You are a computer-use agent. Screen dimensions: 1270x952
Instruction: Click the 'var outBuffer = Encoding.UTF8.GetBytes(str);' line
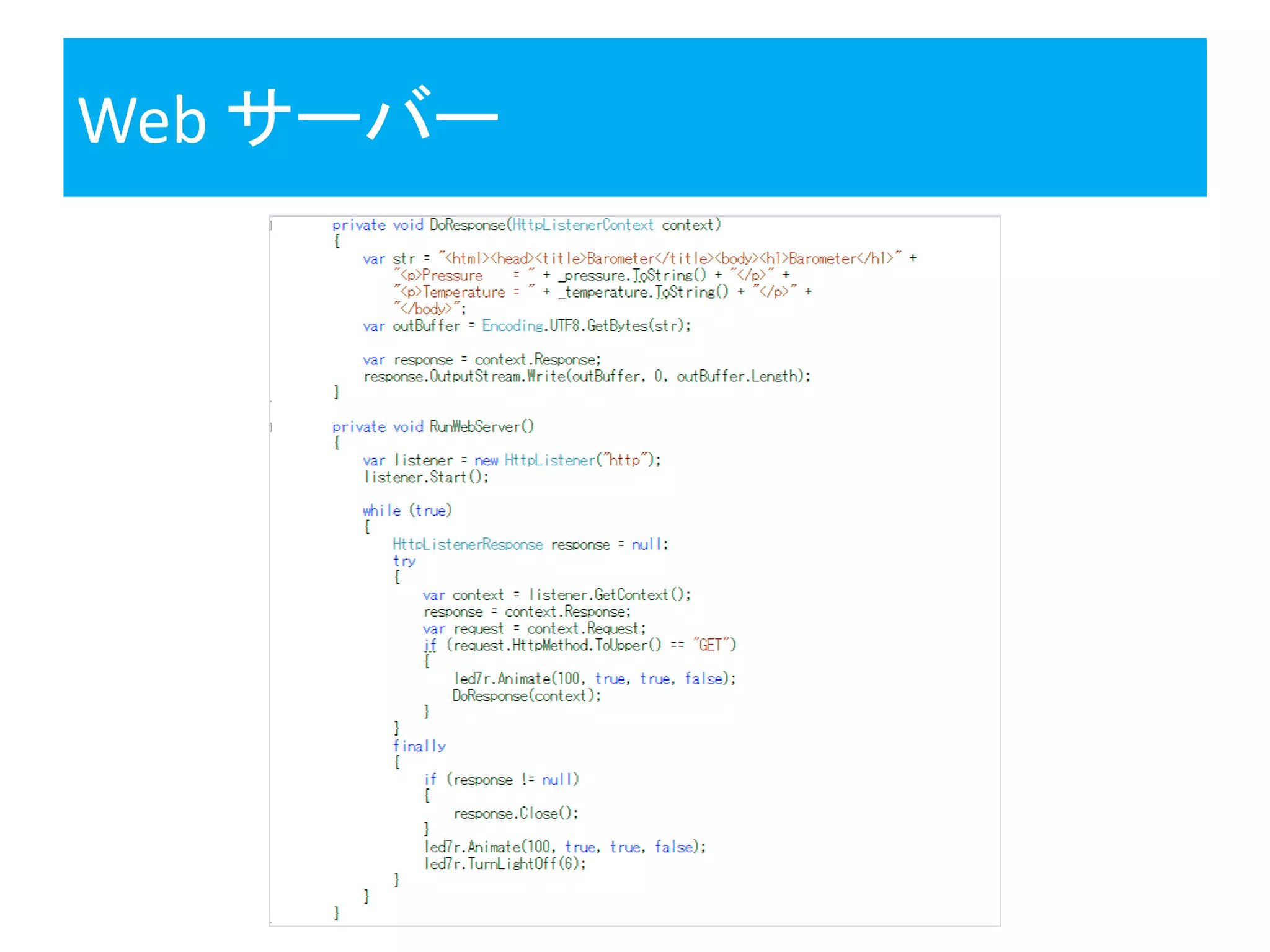click(x=526, y=325)
